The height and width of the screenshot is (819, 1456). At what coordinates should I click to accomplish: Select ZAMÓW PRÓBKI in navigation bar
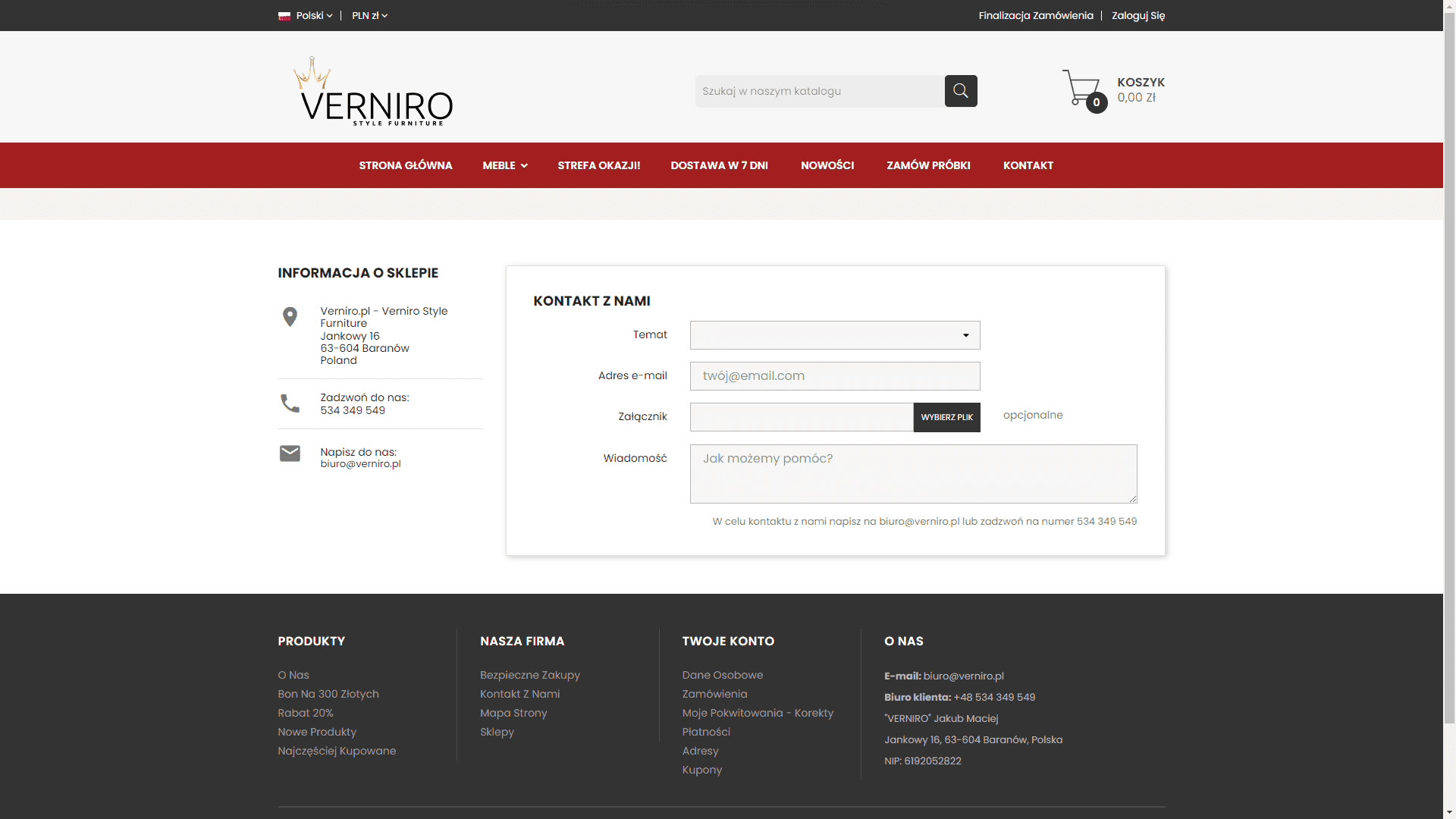pos(928,165)
